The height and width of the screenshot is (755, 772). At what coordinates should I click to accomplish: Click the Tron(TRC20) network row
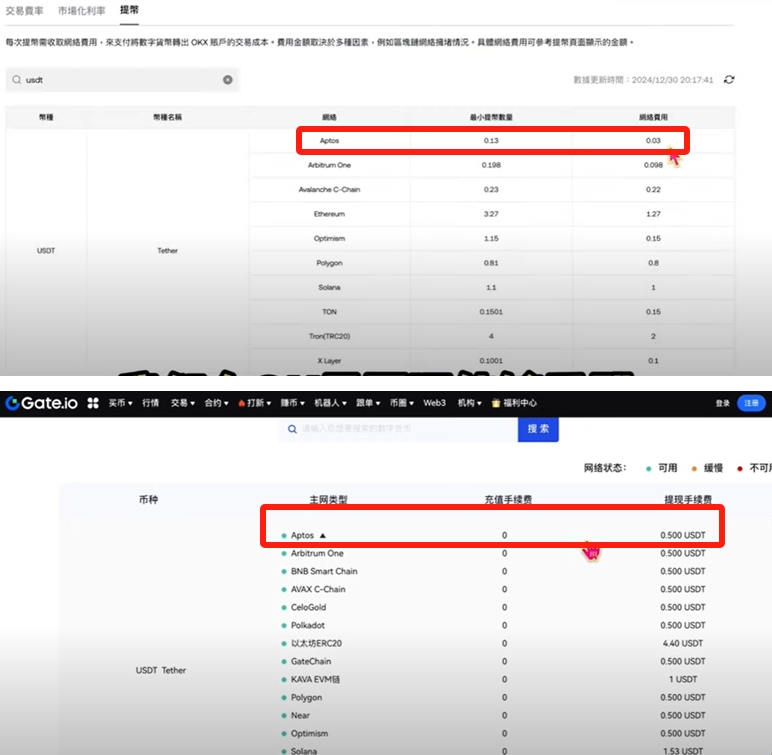point(491,336)
